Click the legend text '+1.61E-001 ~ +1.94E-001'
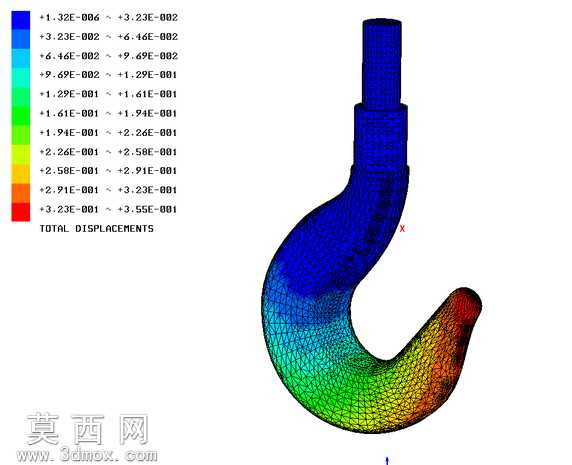The height and width of the screenshot is (465, 572). [108, 113]
